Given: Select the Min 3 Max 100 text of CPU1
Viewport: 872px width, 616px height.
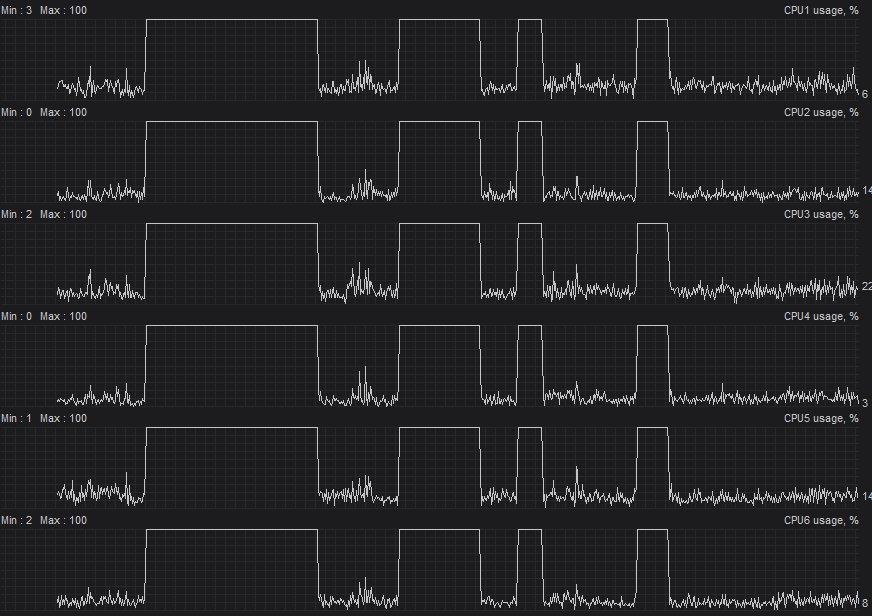Looking at the screenshot, I should (44, 10).
